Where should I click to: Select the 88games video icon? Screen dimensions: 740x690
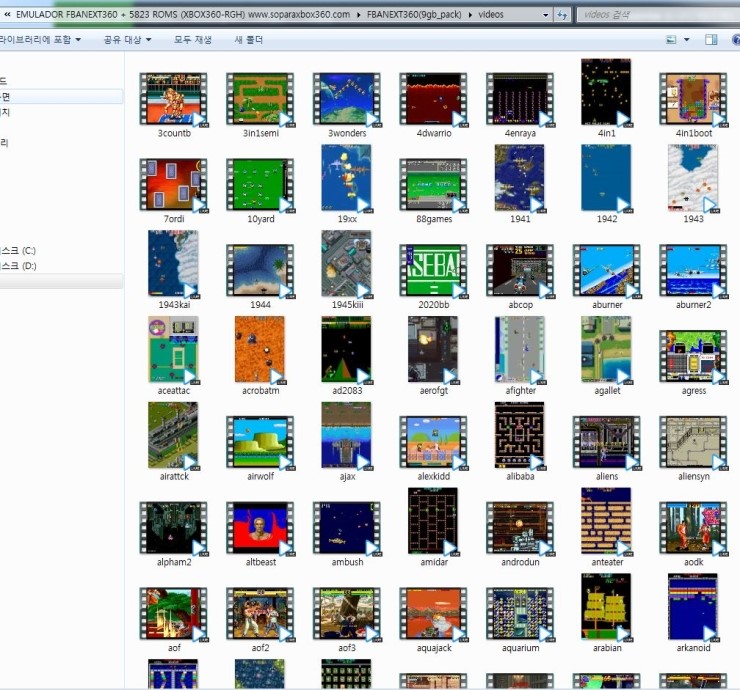[433, 185]
